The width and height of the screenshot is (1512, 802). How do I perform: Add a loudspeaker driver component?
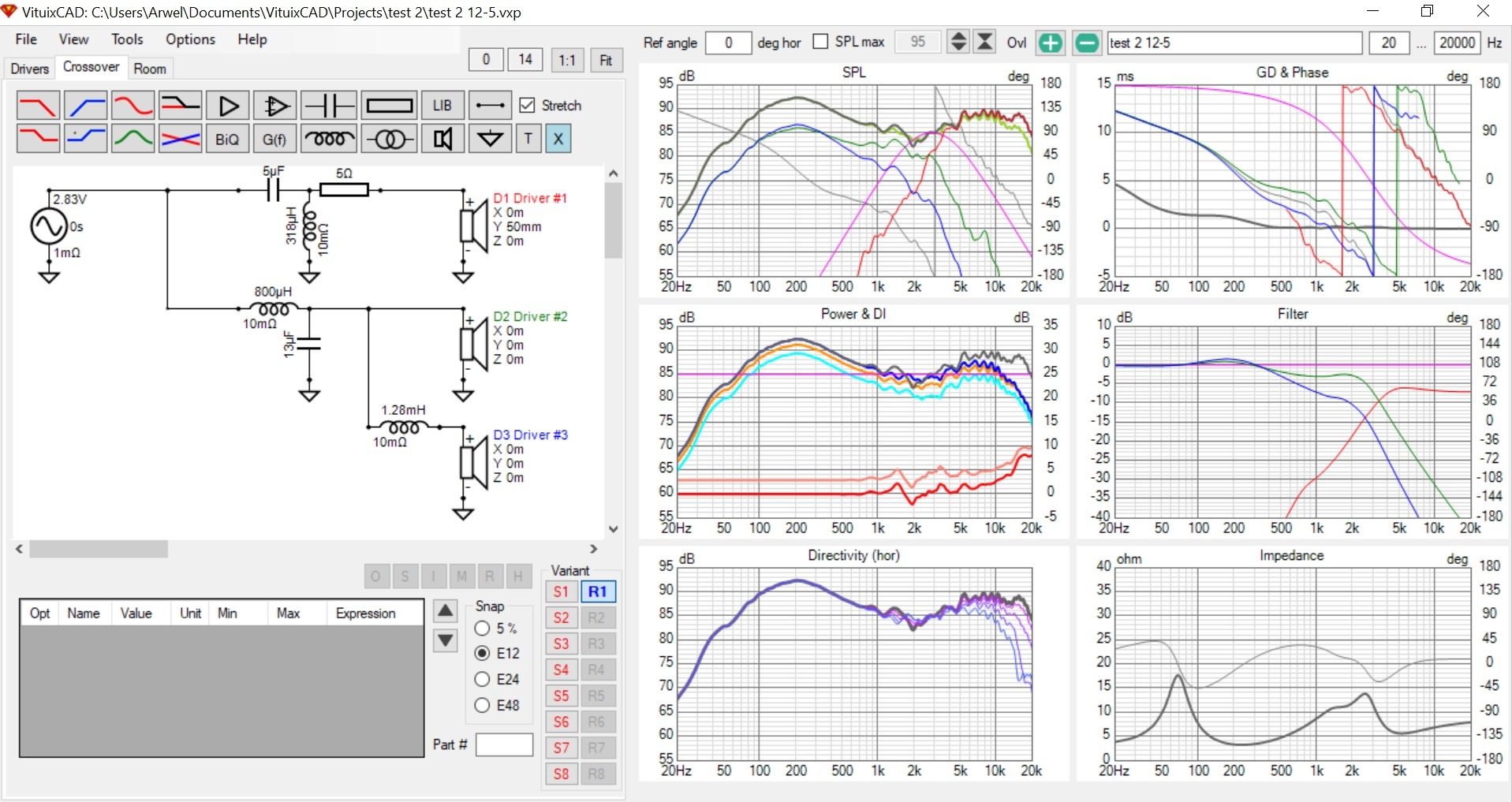[x=442, y=139]
